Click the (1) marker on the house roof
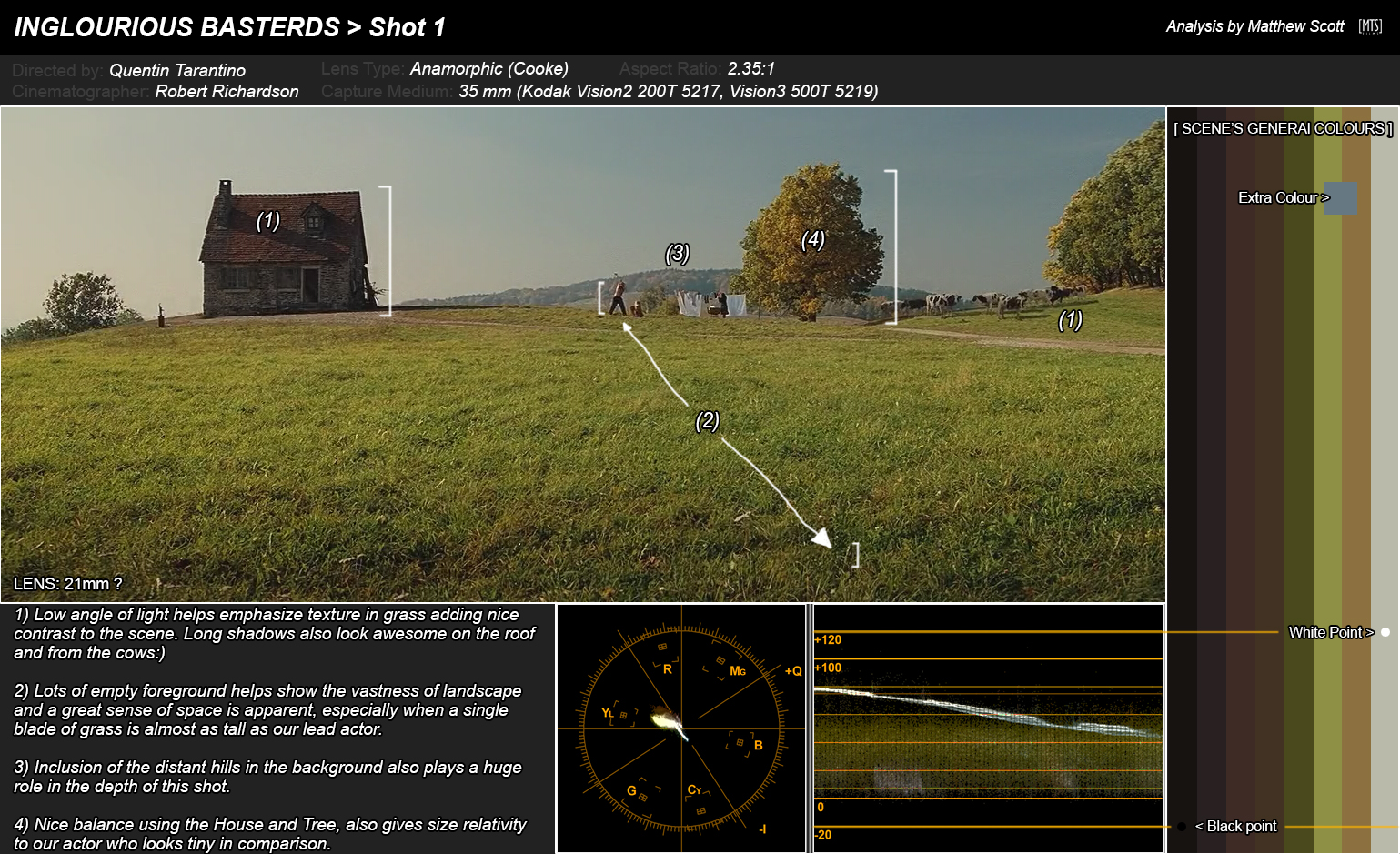The height and width of the screenshot is (854, 1400). (267, 220)
